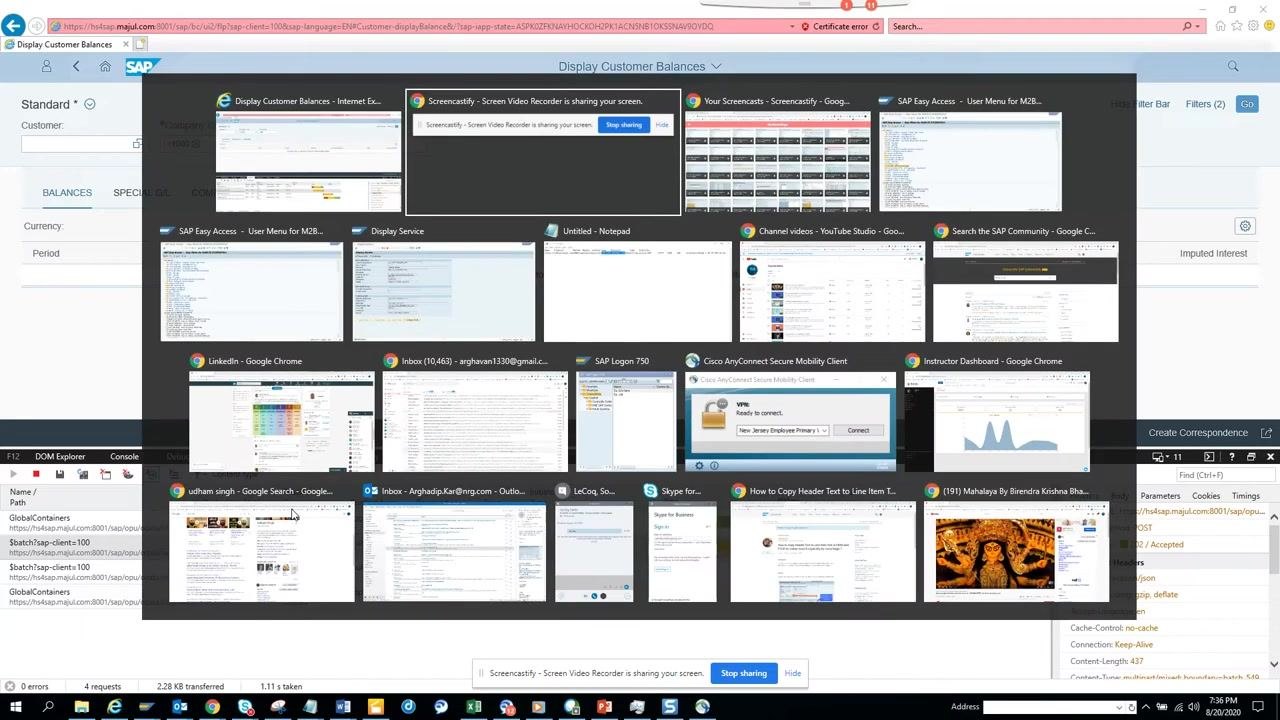Open the SAP shell search icon
Image resolution: width=1280 pixels, height=720 pixels.
click(1233, 66)
